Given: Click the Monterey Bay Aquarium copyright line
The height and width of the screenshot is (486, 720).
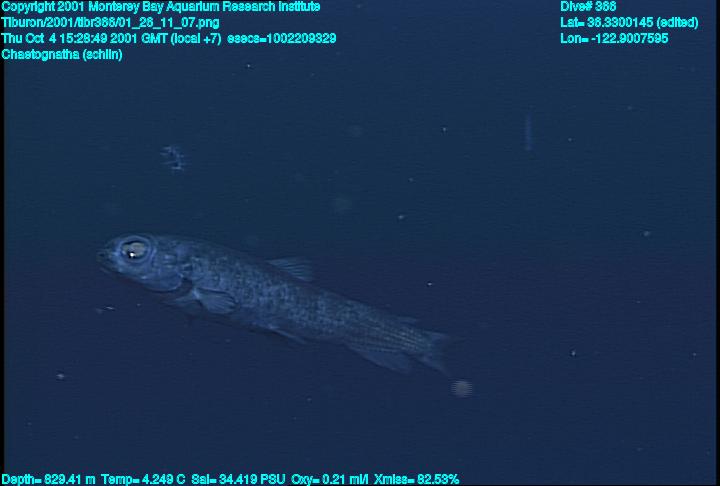Looking at the screenshot, I should pos(161,7).
